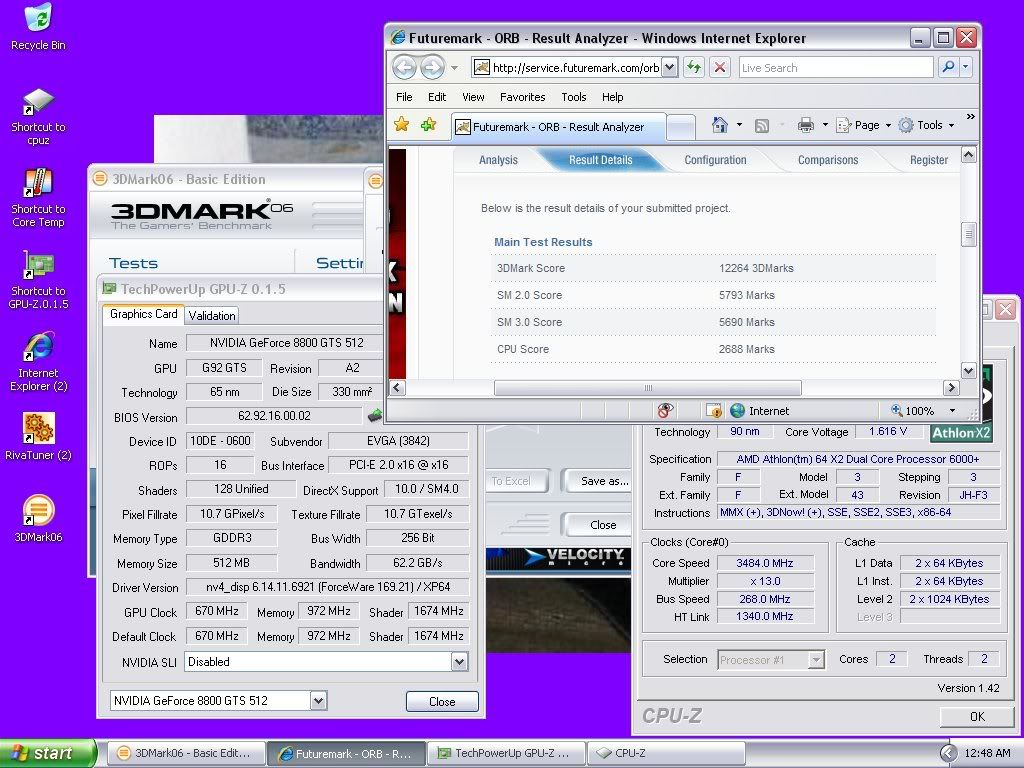Image resolution: width=1024 pixels, height=768 pixels.
Task: Open the IE address bar dropdown
Action: click(669, 67)
